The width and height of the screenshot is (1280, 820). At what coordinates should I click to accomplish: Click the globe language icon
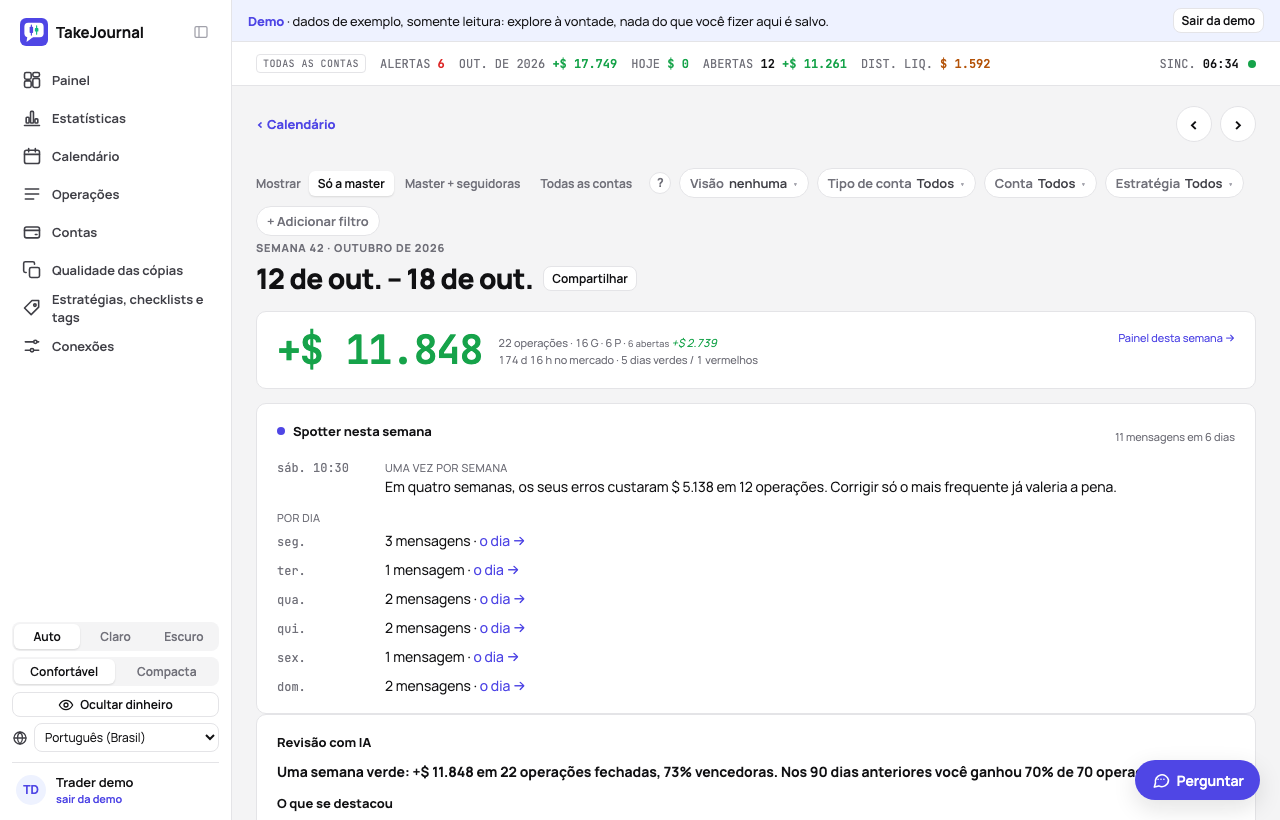[20, 738]
